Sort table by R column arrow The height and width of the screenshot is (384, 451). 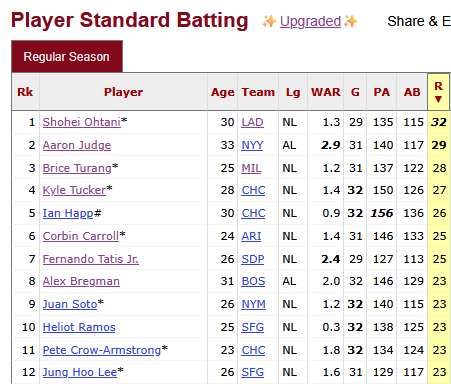[x=438, y=99]
